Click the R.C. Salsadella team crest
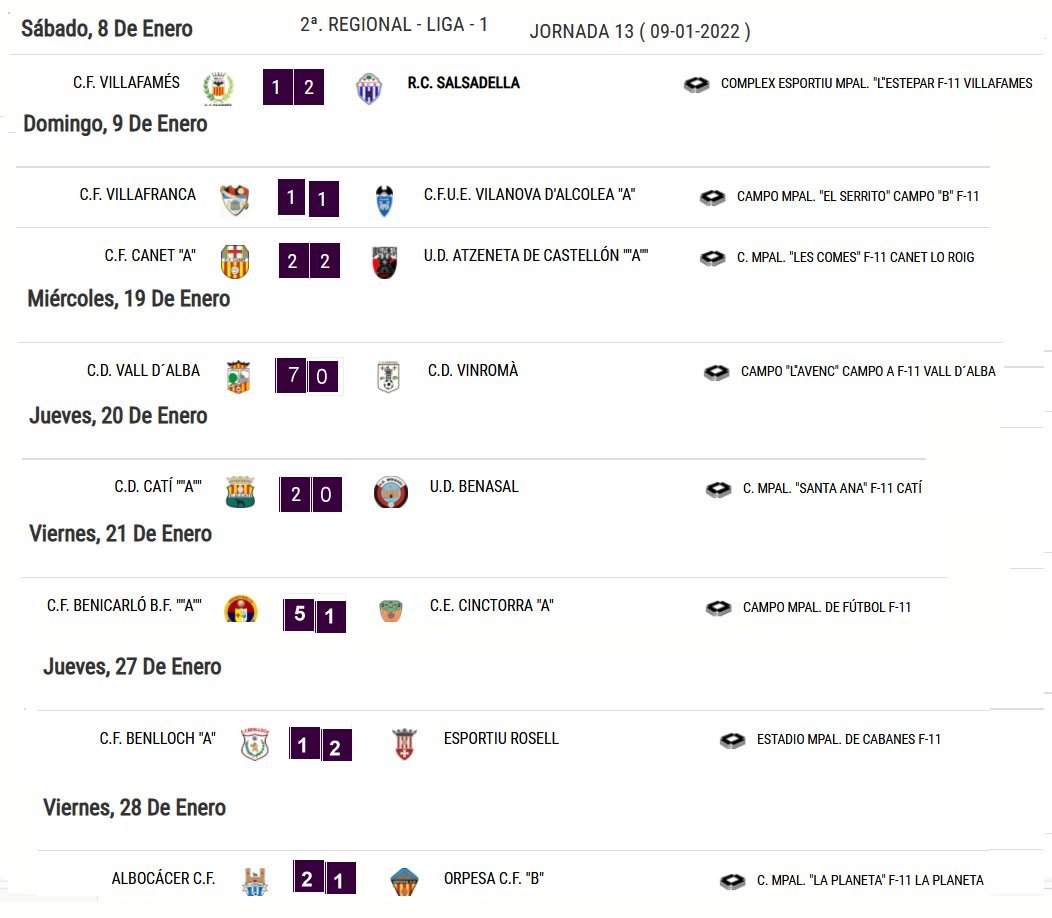 369,89
